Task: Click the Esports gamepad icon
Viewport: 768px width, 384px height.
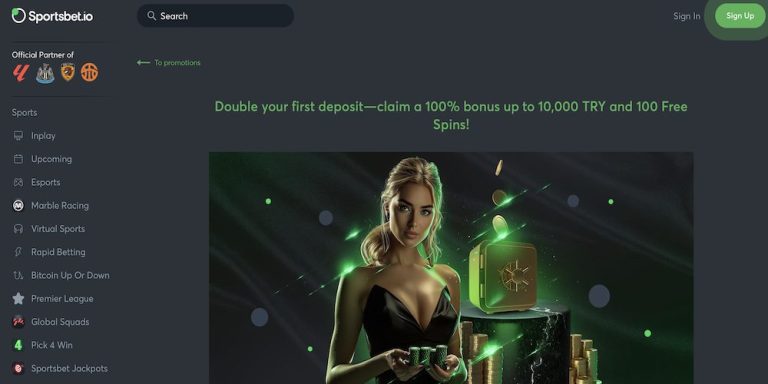Action: click(x=18, y=182)
